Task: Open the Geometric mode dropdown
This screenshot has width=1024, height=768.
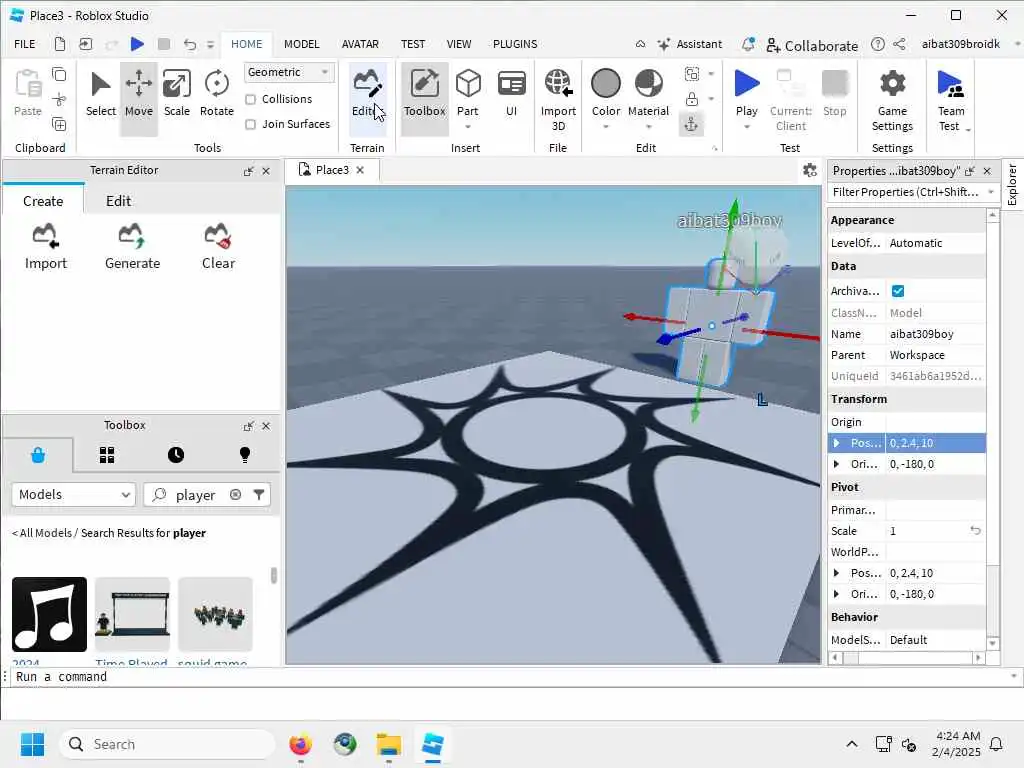Action: (x=289, y=72)
